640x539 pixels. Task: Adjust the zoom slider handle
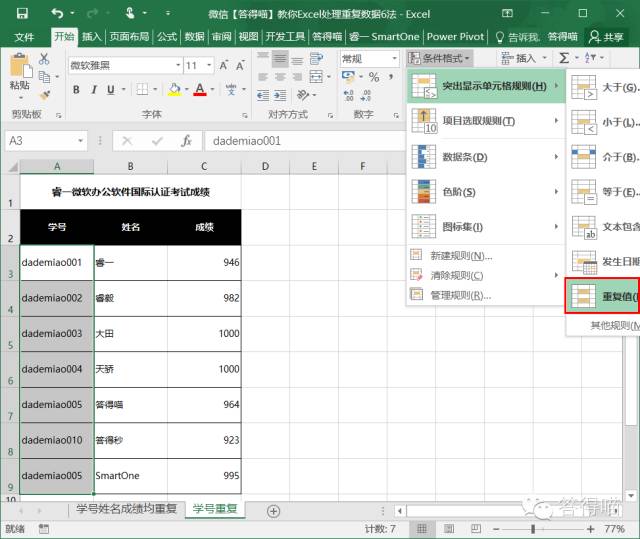point(533,529)
